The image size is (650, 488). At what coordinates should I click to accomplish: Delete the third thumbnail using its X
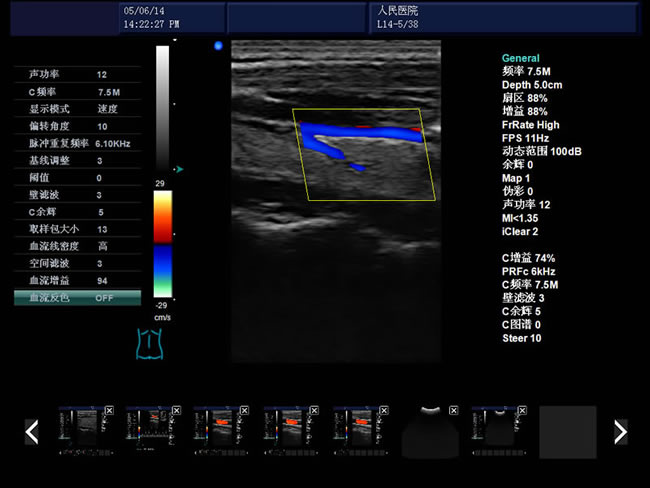[246, 410]
